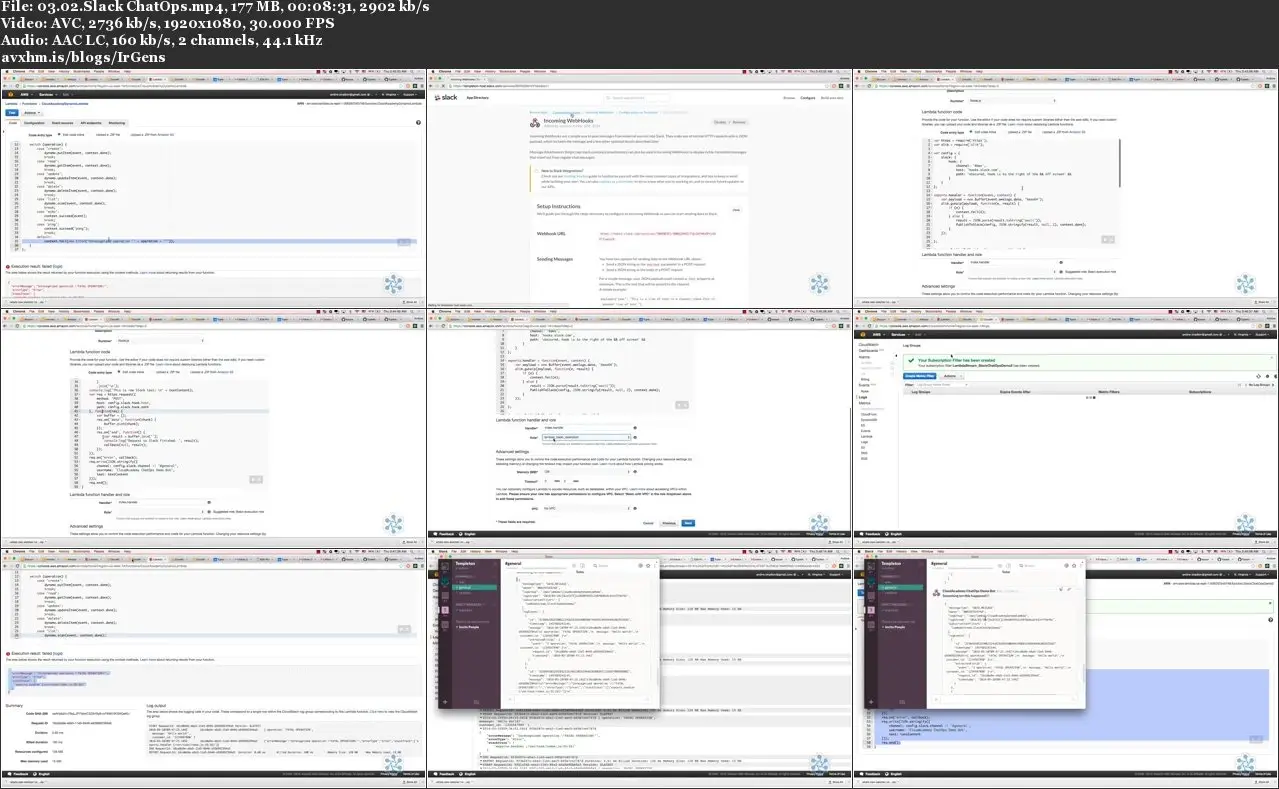Click the AWS cube logo in top-left thumbnail
The image size is (1279, 789).
pos(11,94)
